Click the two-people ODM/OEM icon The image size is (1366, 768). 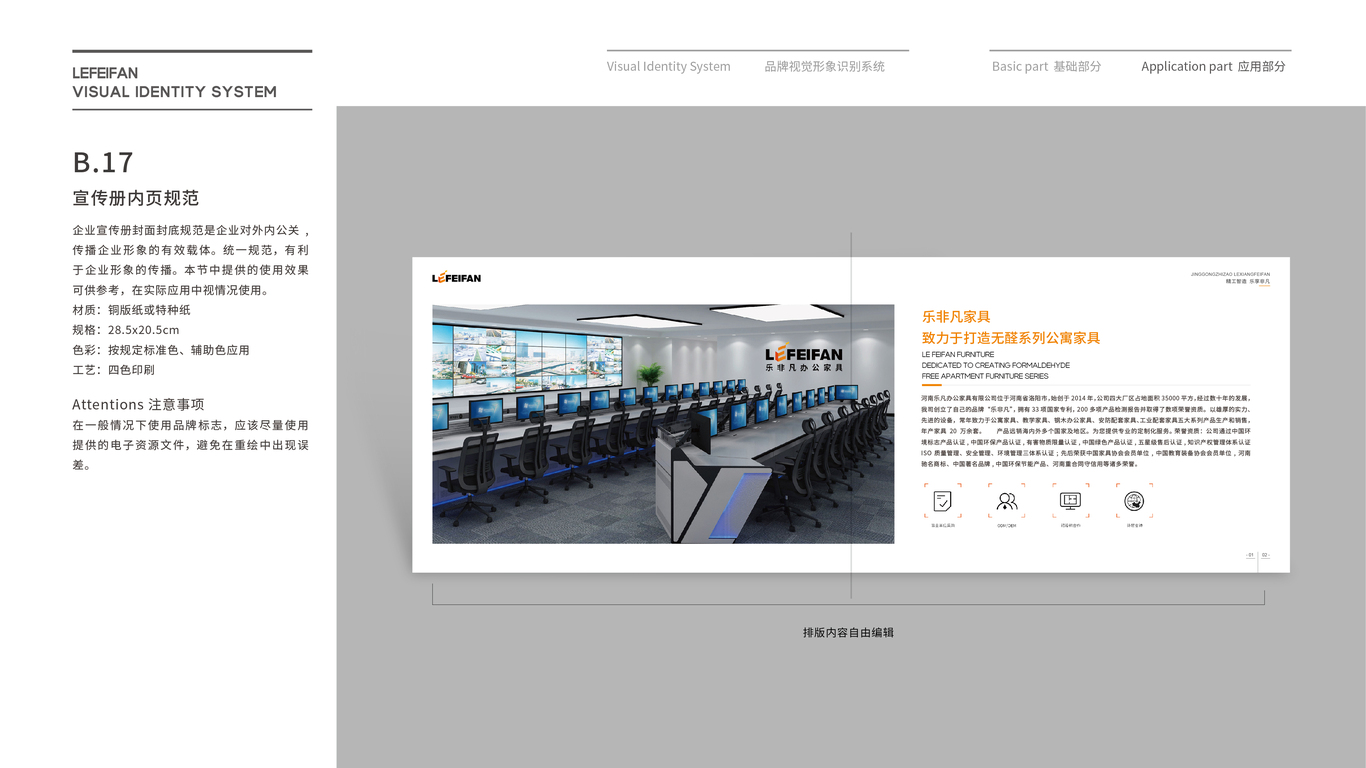(x=1007, y=501)
